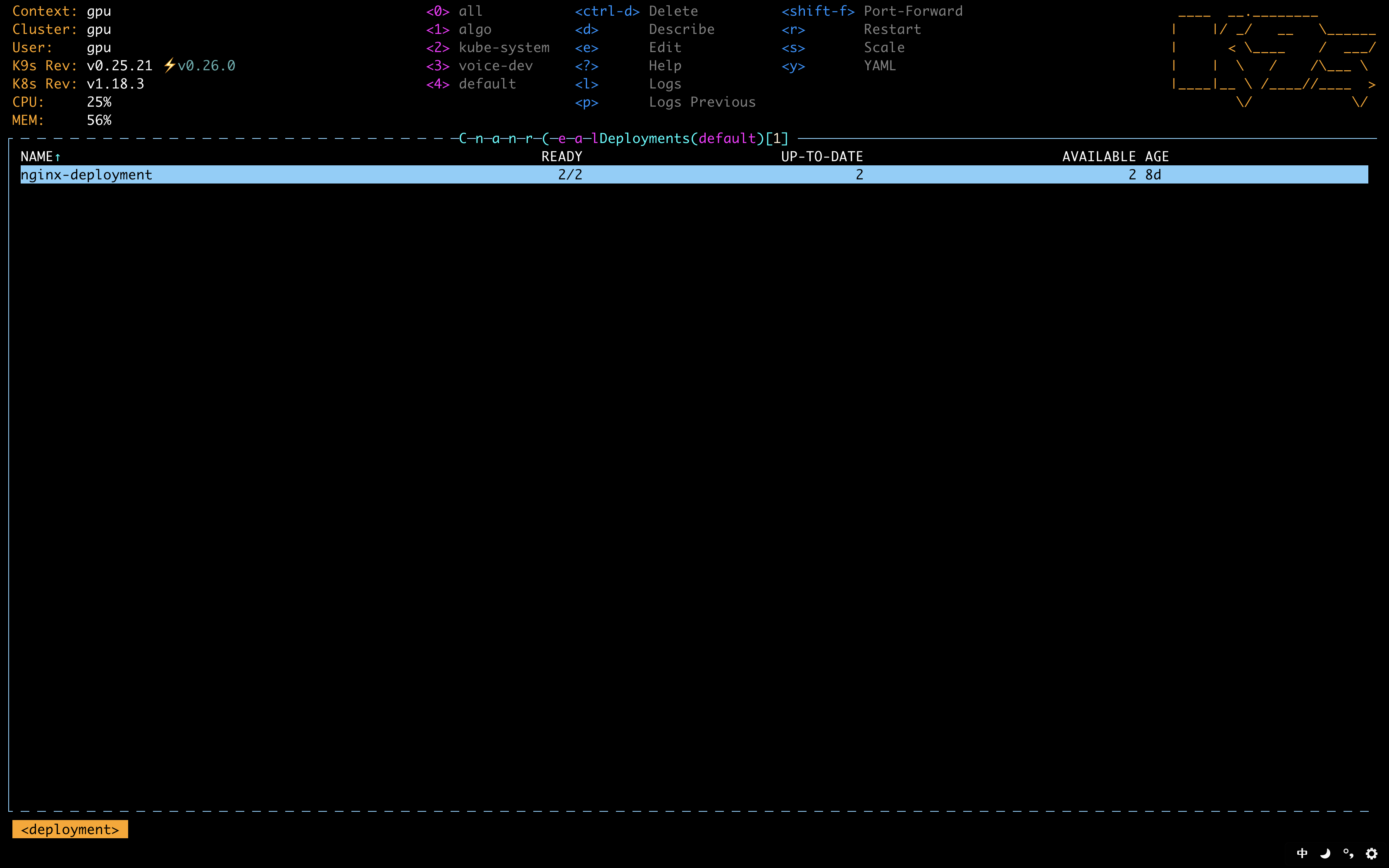Viewport: 1389px width, 868px height.
Task: Click the deployment breadcrumb tag
Action: (70, 829)
